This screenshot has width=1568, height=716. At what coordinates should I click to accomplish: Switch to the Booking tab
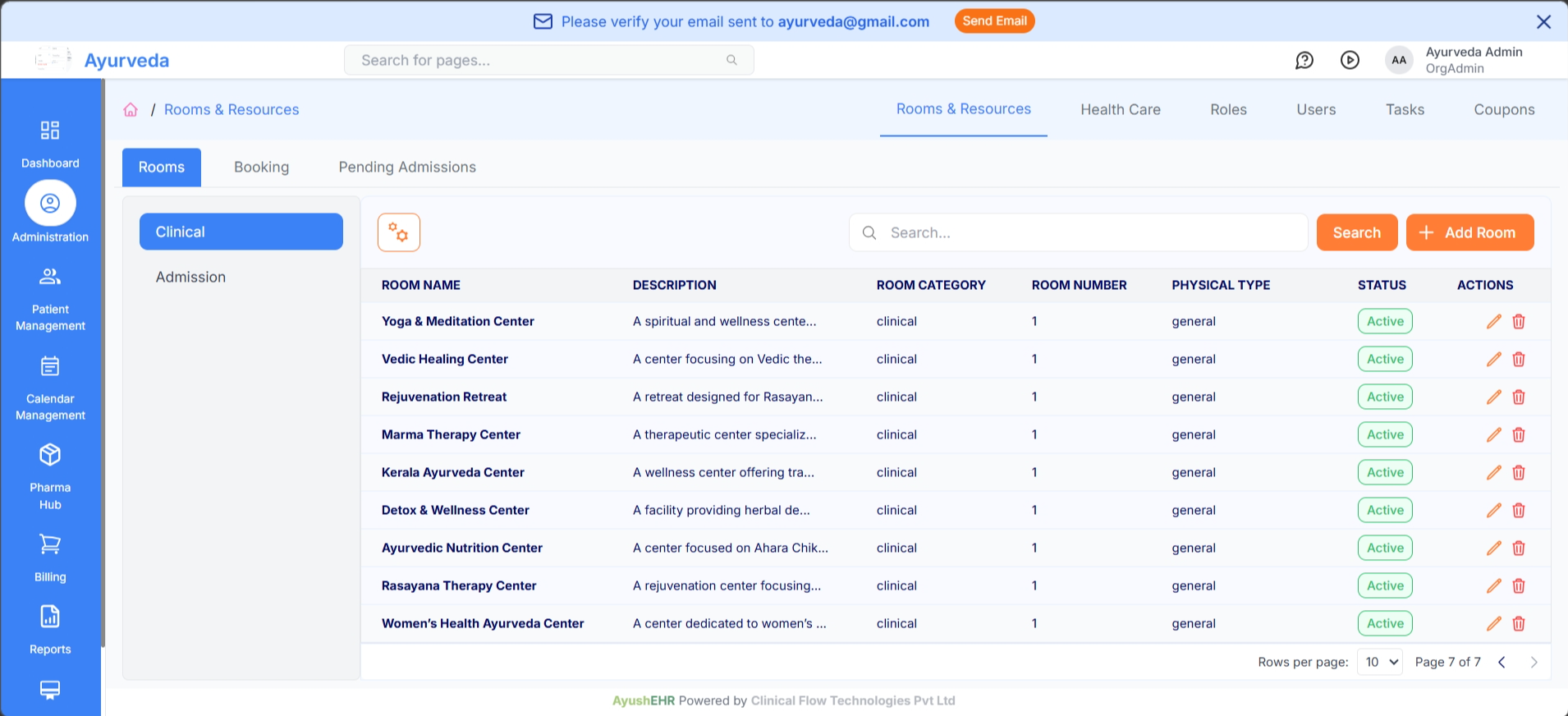coord(261,168)
